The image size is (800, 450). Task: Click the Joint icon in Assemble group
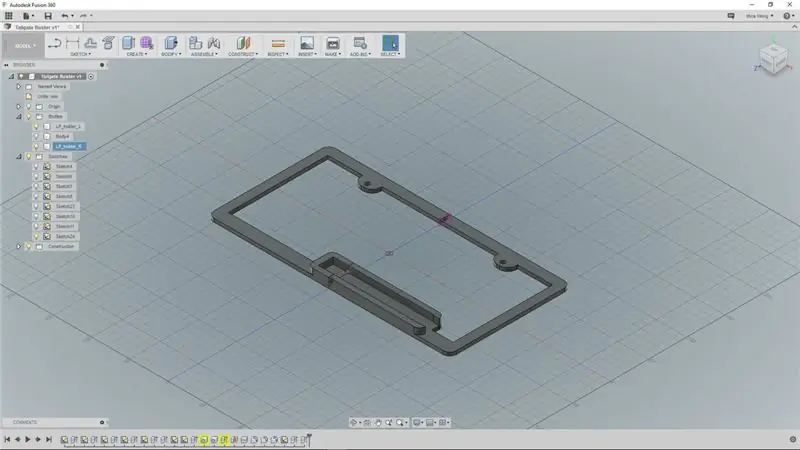(x=214, y=43)
